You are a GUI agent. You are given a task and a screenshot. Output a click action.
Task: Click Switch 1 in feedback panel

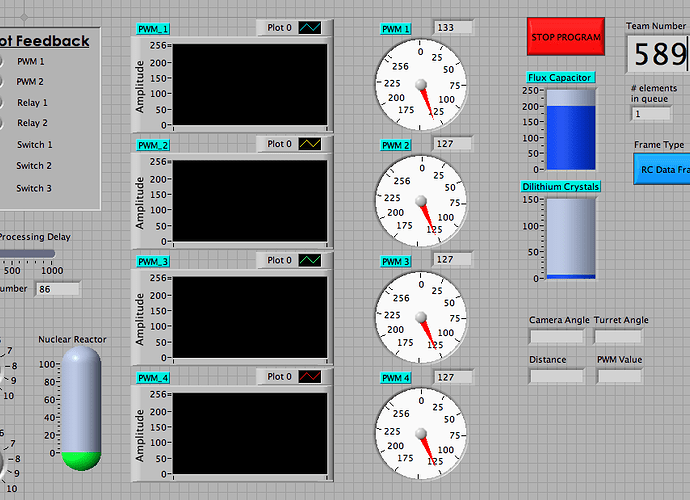(35, 144)
